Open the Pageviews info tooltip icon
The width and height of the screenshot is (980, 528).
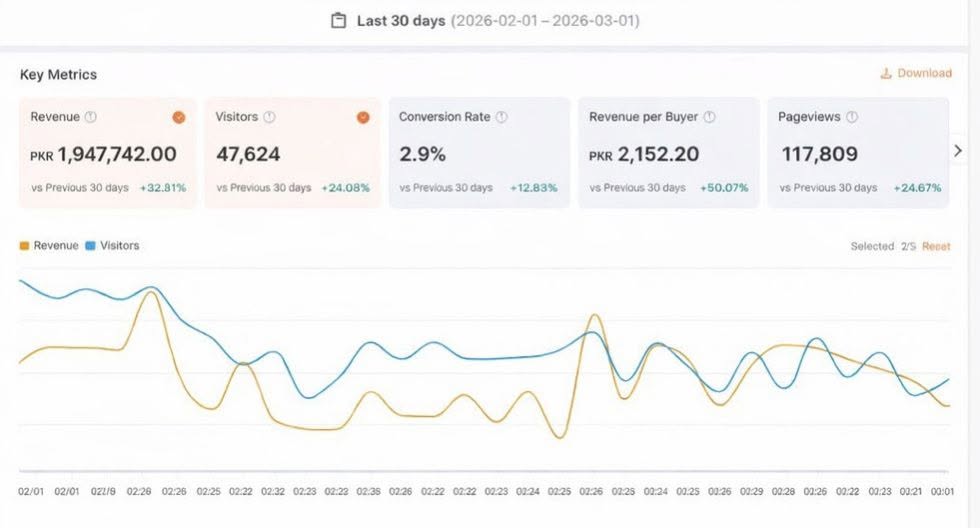[852, 117]
